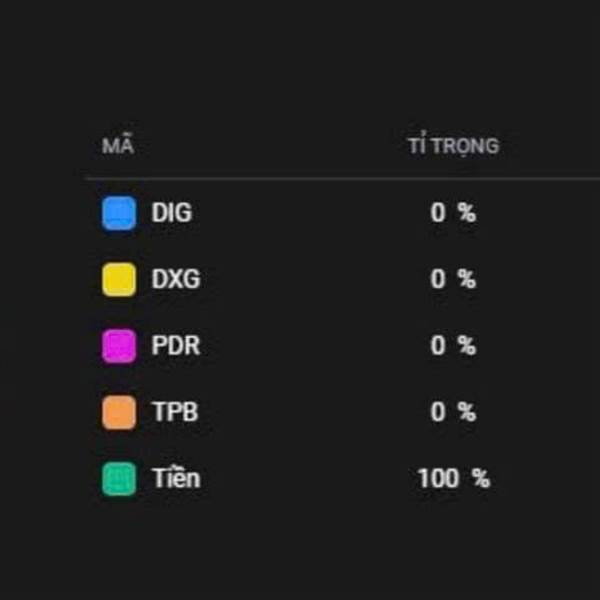This screenshot has width=600, height=600.
Task: Select the Tiền cash row label
Action: [176, 478]
